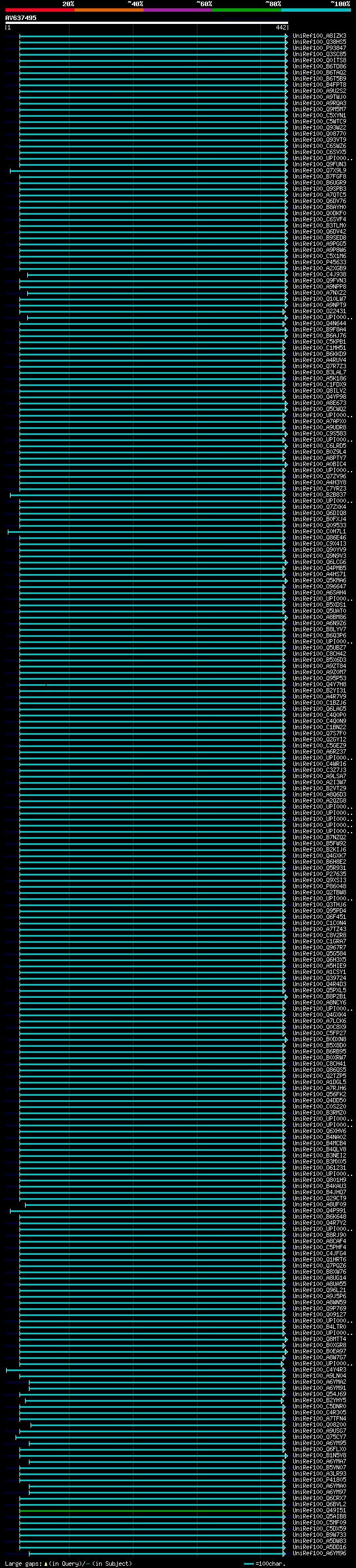
Task: Click hit UniRef100_B2YI31
Action: click(x=319, y=690)
